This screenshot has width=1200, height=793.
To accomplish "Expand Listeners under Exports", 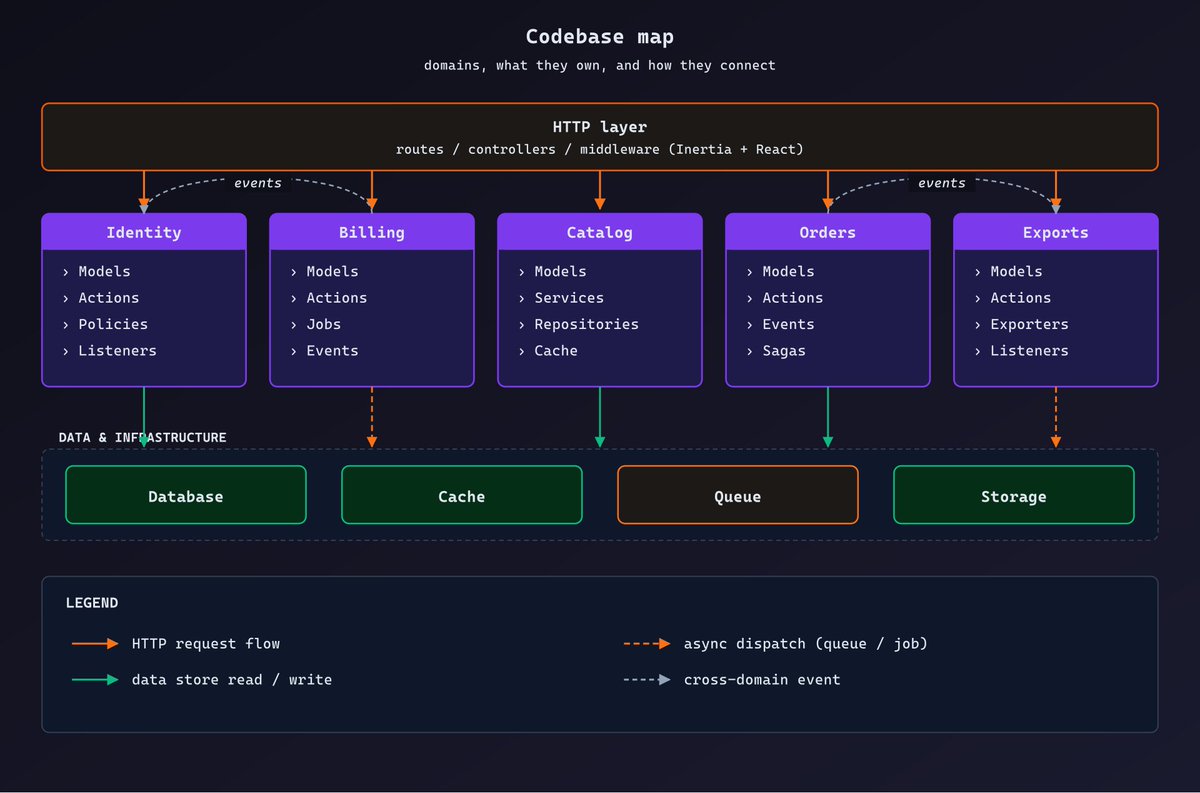I will pos(1021,350).
